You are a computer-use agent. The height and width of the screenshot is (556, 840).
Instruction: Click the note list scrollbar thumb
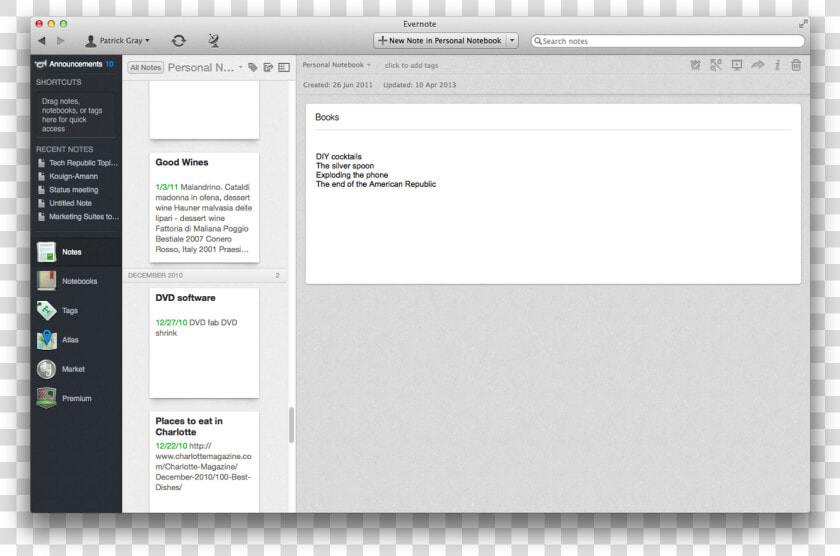pos(291,425)
